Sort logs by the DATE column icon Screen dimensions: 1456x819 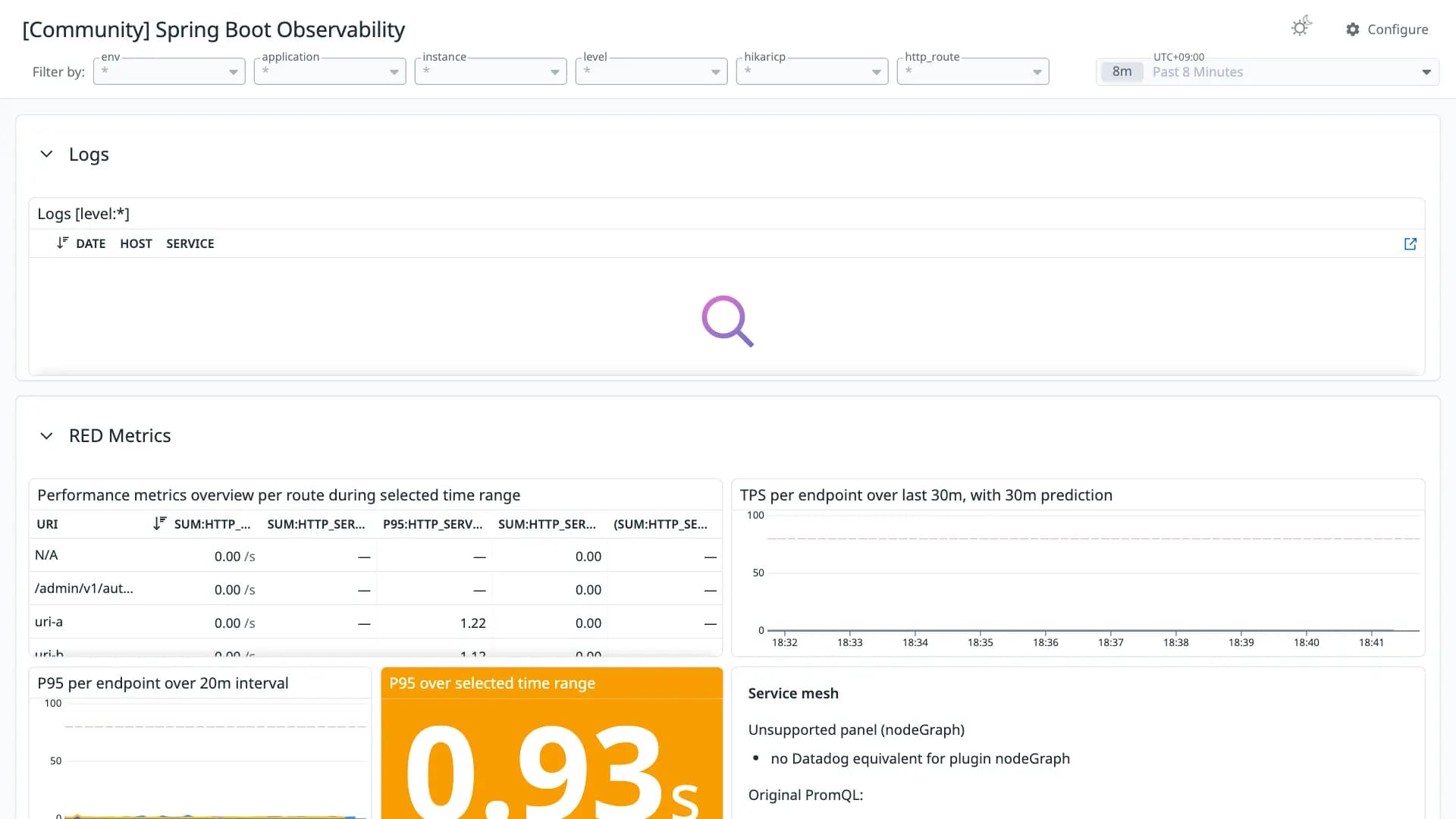(x=62, y=243)
